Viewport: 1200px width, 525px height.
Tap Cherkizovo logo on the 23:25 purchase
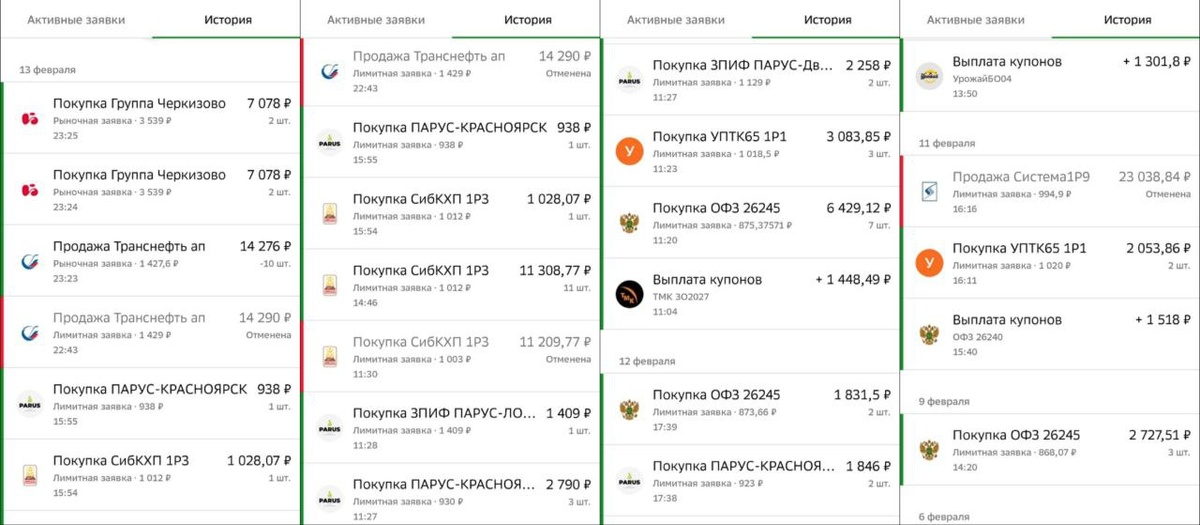[x=30, y=119]
